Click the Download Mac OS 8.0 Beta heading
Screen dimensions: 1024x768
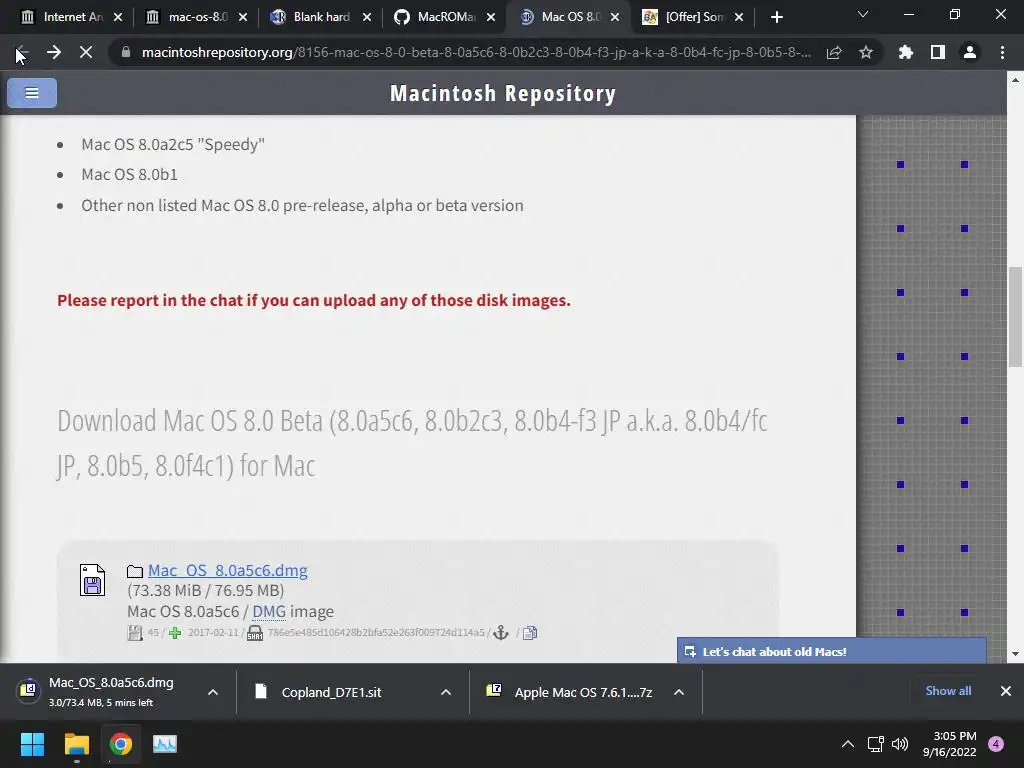pos(412,443)
